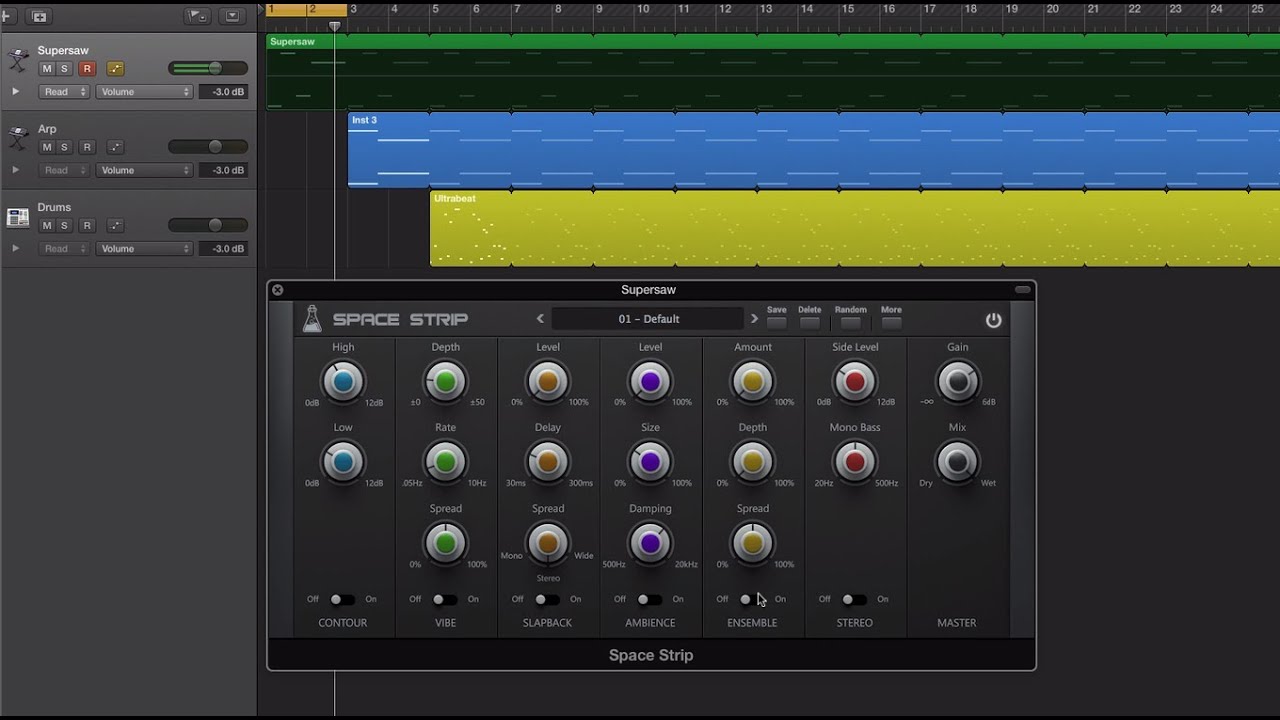Image resolution: width=1280 pixels, height=720 pixels.
Task: Toggle automation button on Drums track
Action: (x=115, y=226)
